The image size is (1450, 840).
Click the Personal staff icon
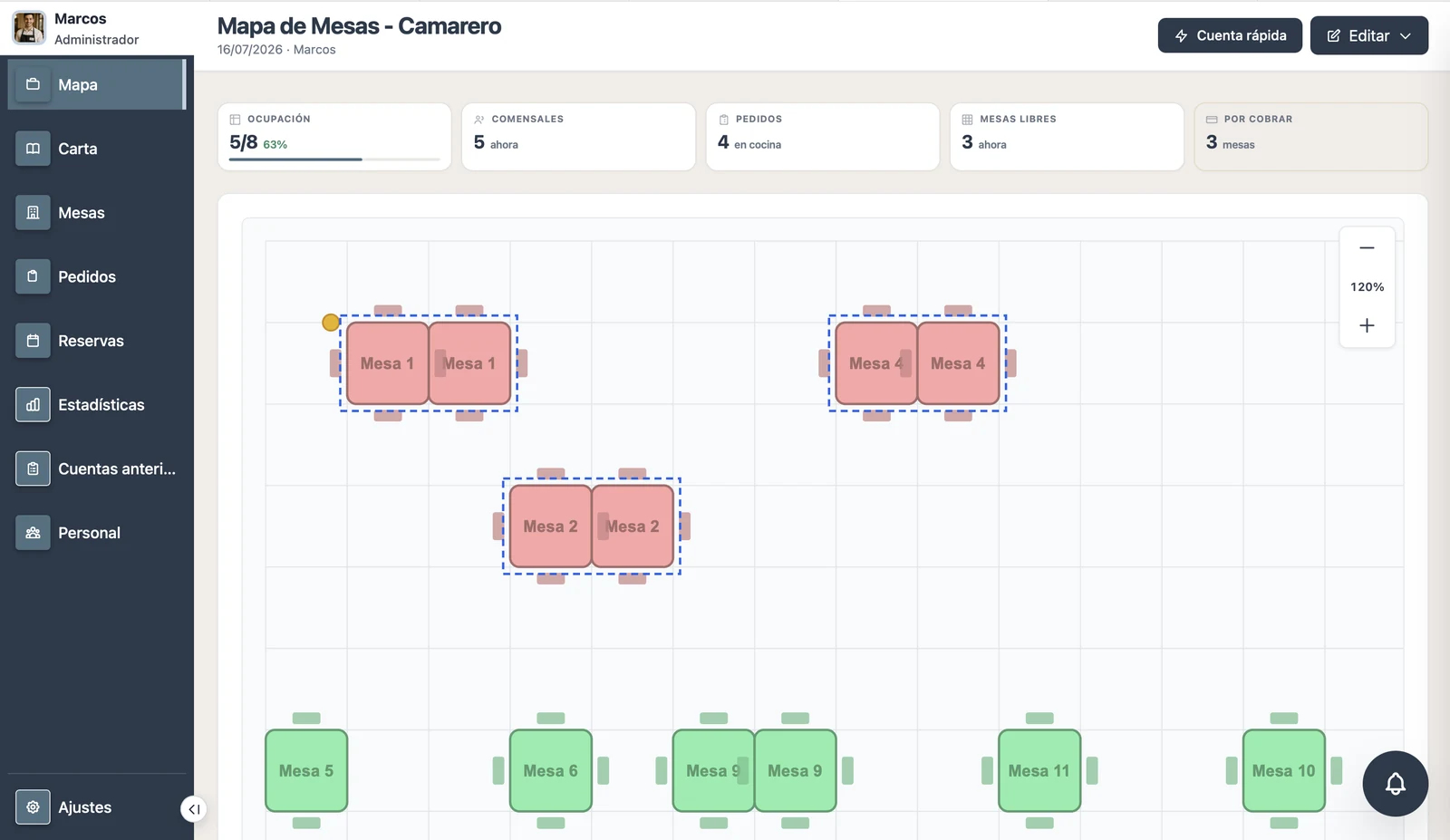coord(33,533)
